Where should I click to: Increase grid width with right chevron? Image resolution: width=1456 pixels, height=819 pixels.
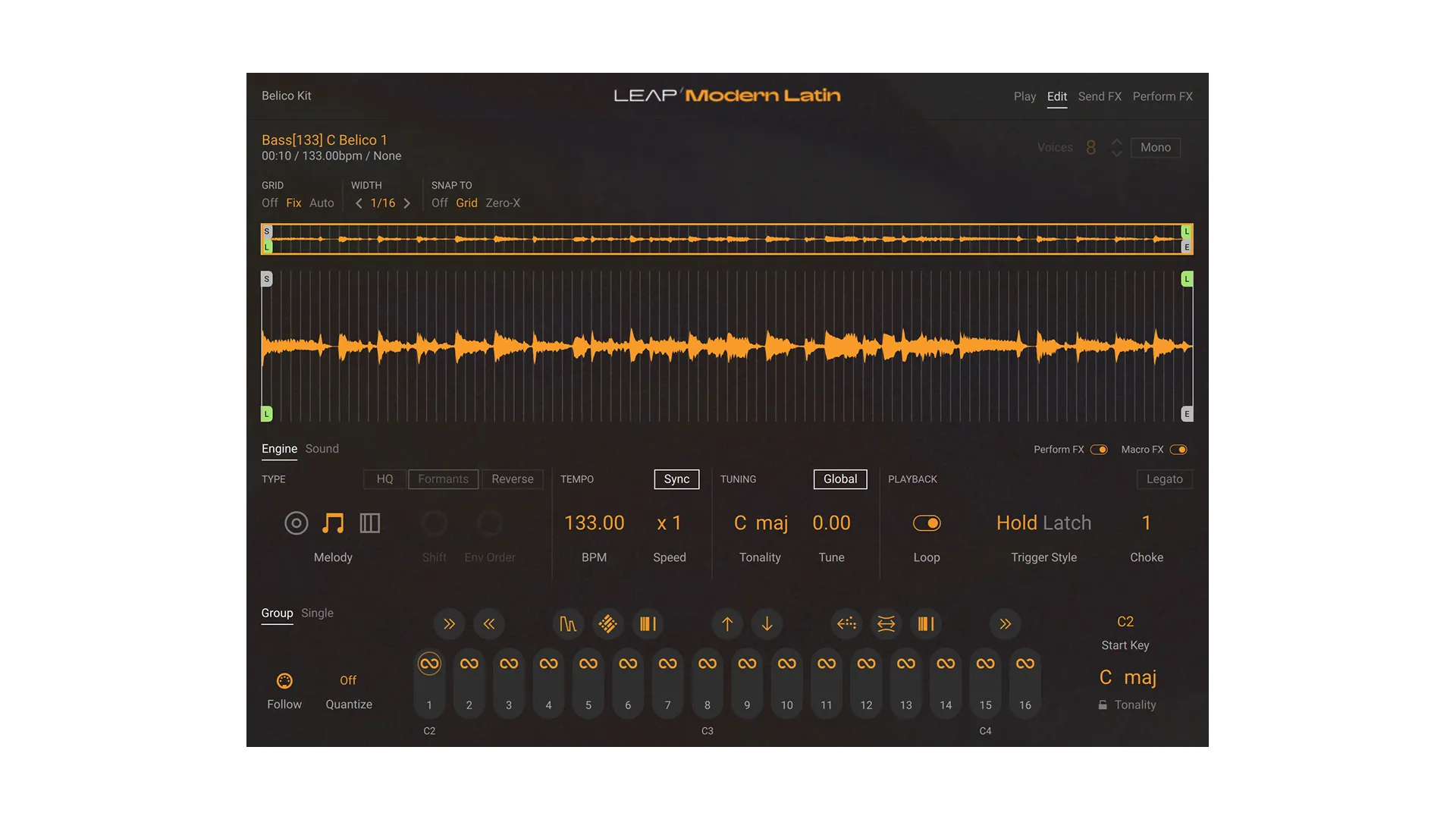(407, 203)
